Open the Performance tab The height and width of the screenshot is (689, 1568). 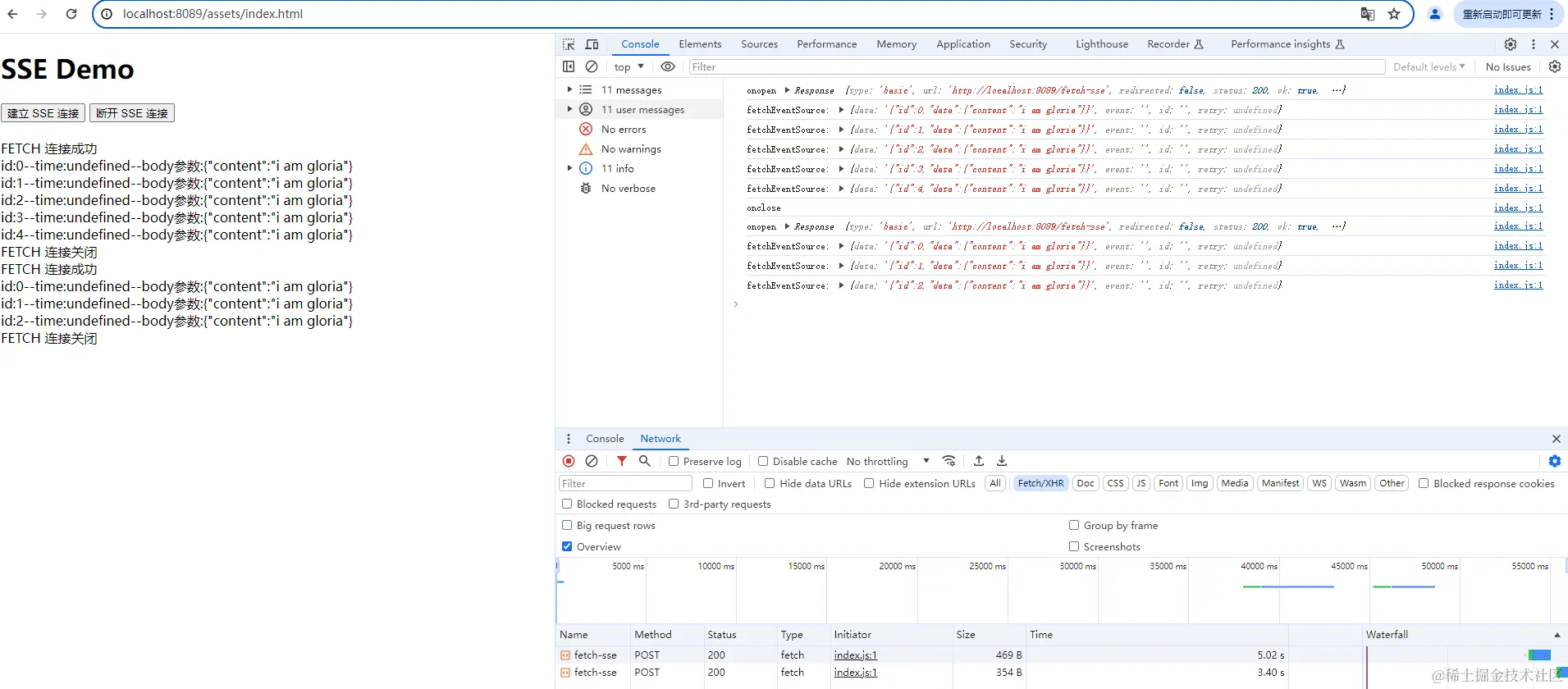[826, 44]
